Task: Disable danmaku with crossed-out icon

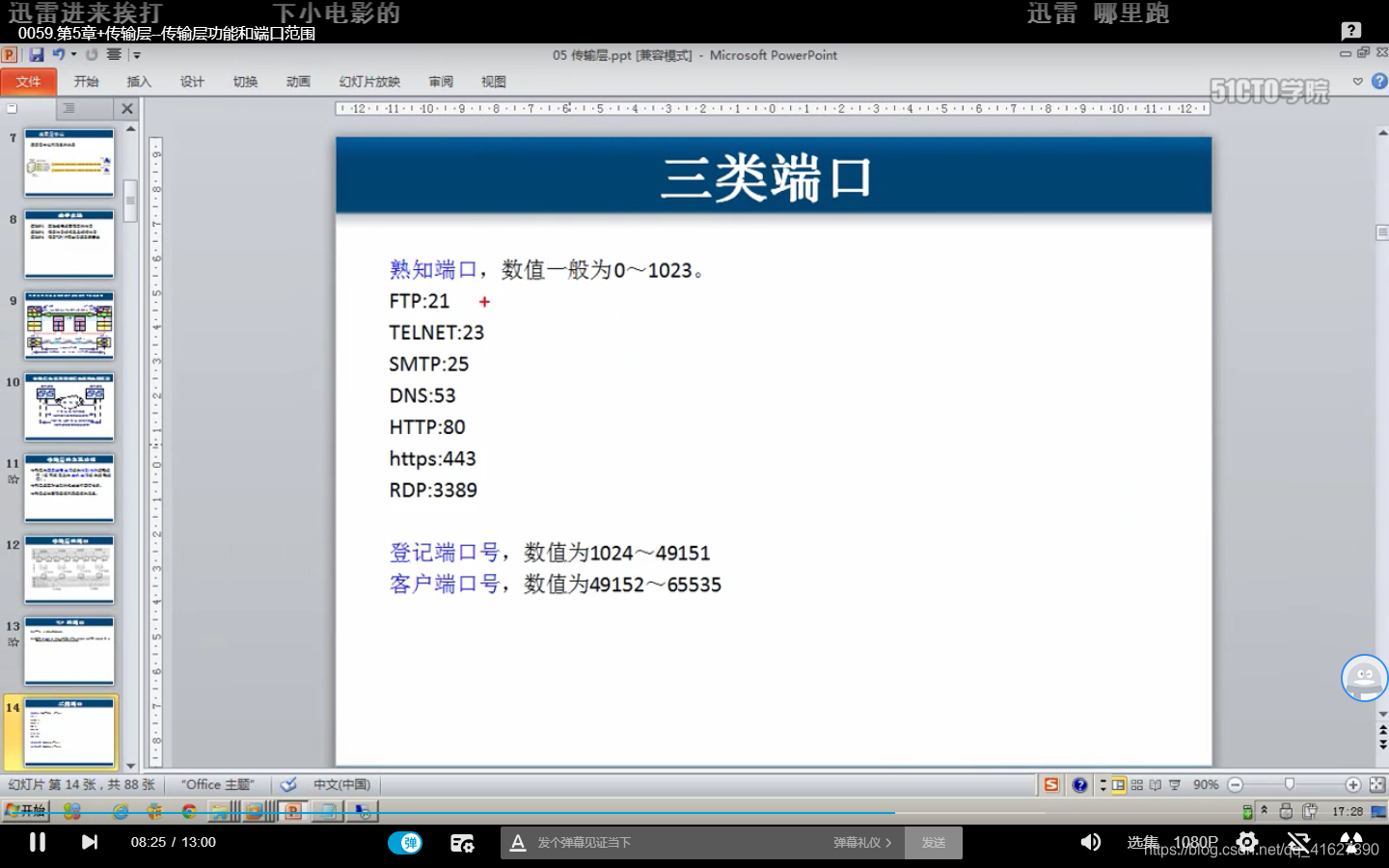Action: pos(1300,842)
